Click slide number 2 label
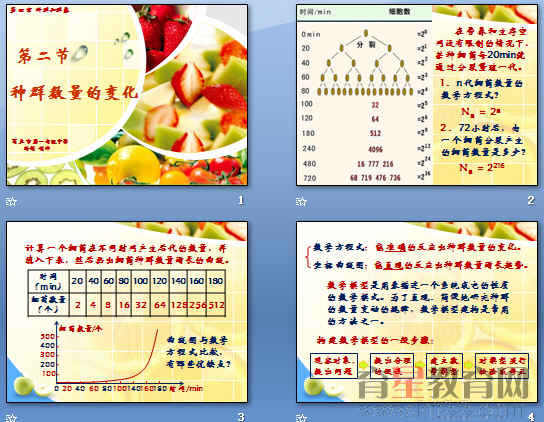 (531, 200)
